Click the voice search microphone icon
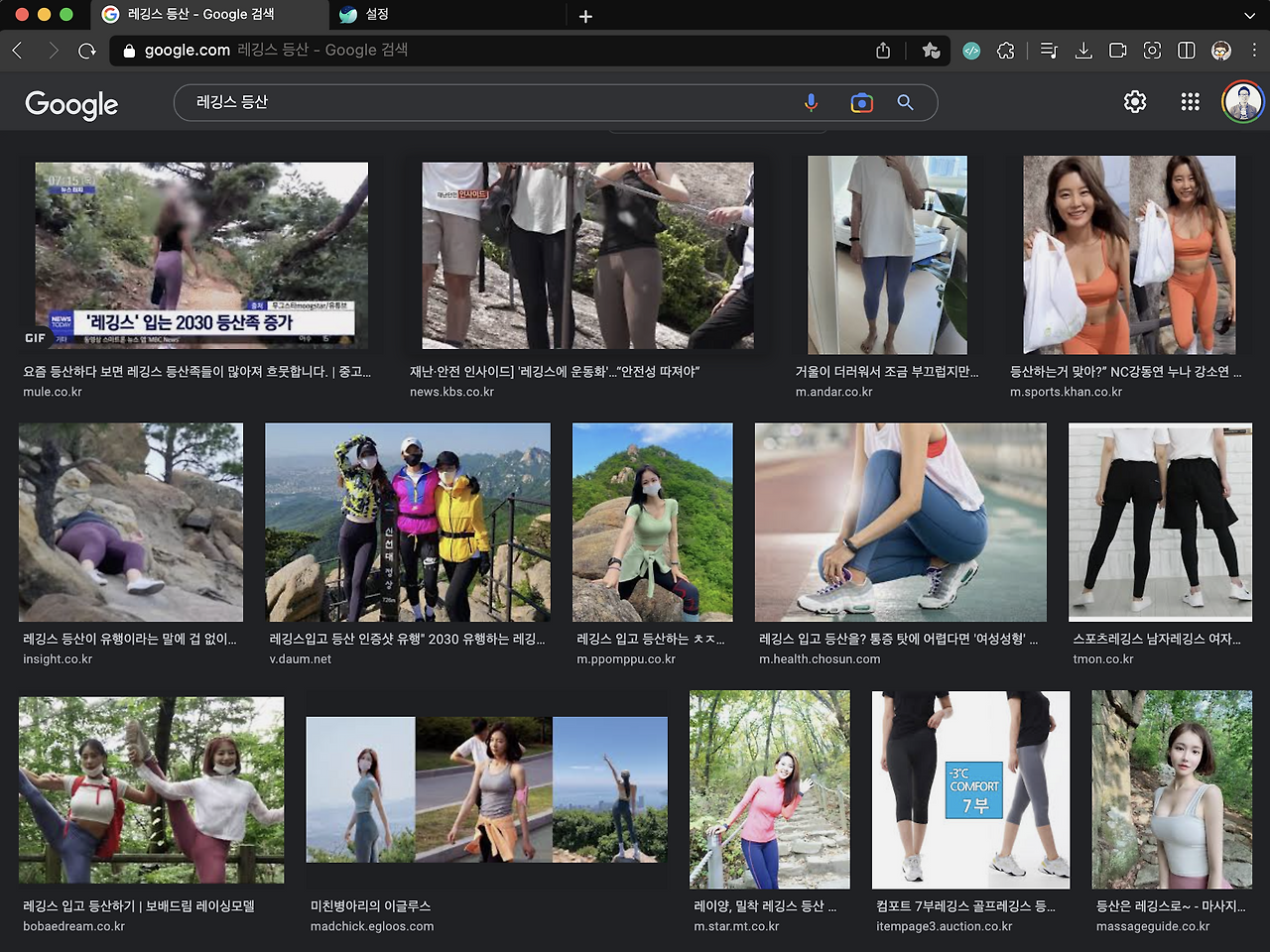Image resolution: width=1270 pixels, height=952 pixels. point(811,102)
